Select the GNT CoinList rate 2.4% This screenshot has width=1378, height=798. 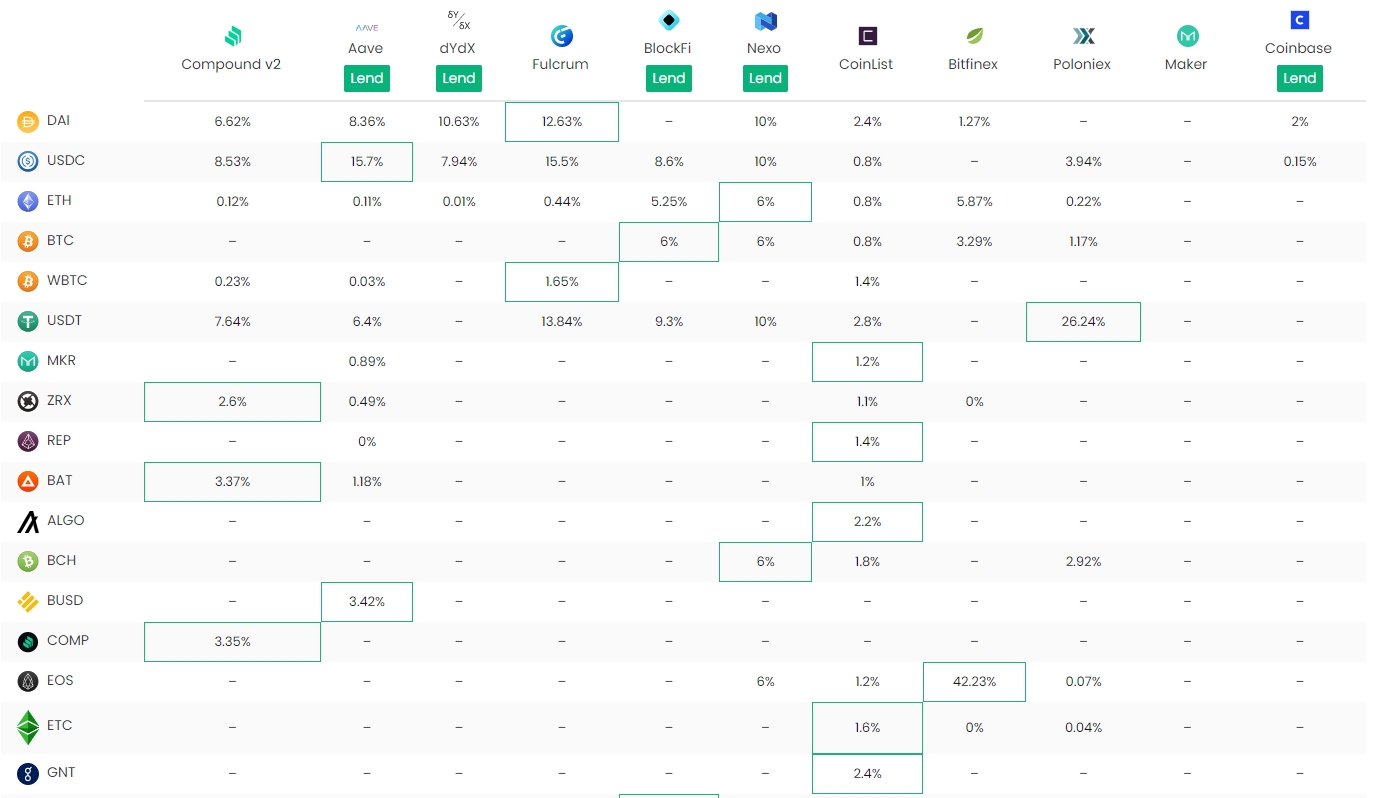(867, 774)
